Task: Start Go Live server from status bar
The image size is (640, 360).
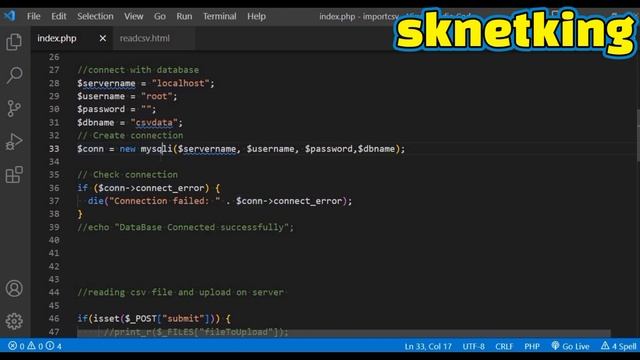Action: click(570, 346)
